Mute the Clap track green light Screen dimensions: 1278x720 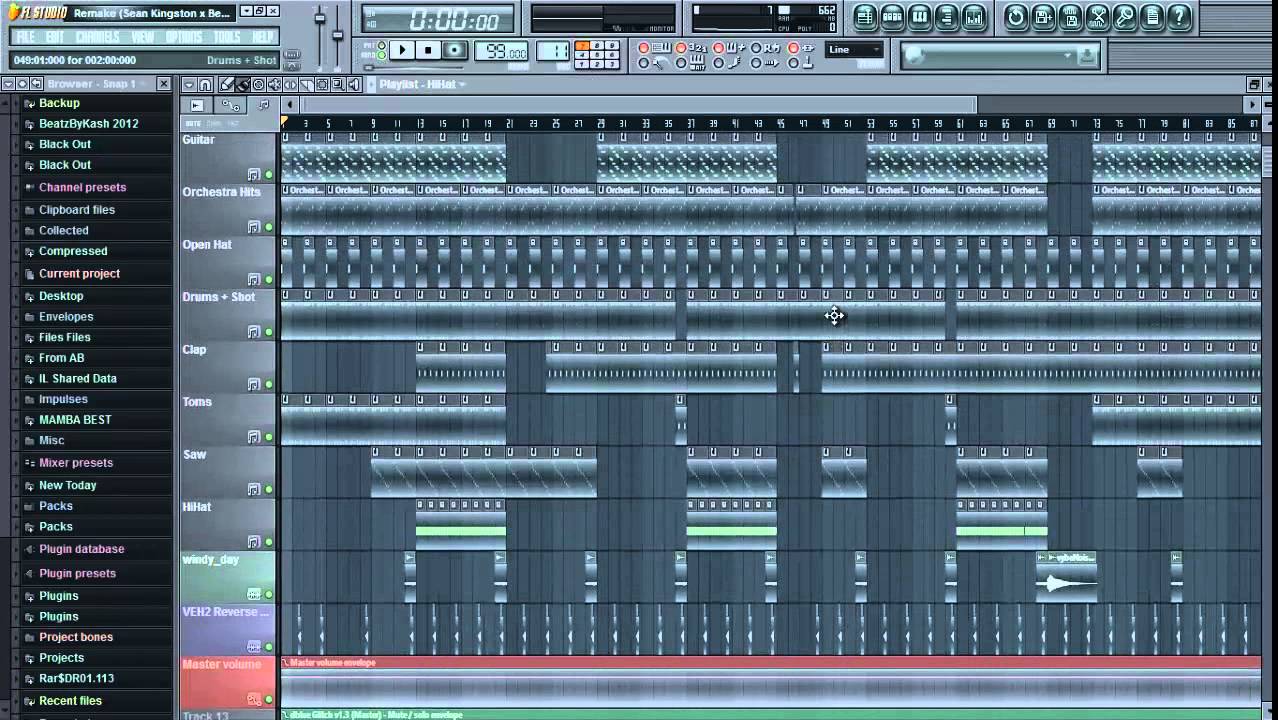[x=269, y=384]
